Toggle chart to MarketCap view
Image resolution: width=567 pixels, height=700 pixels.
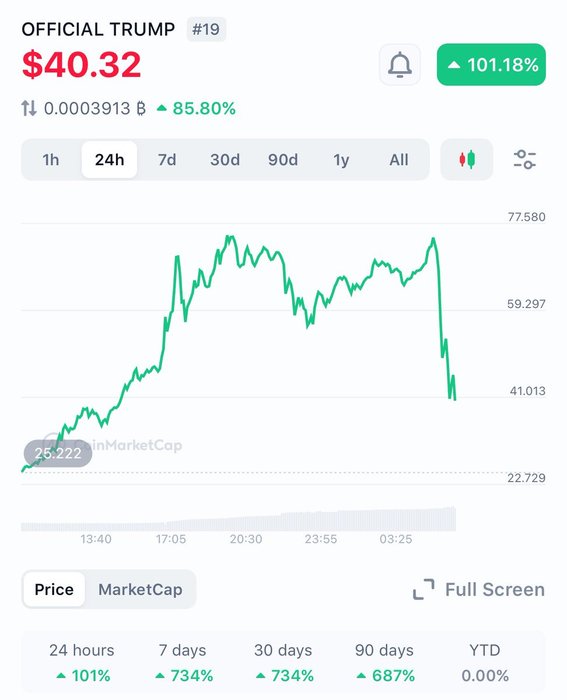[140, 589]
